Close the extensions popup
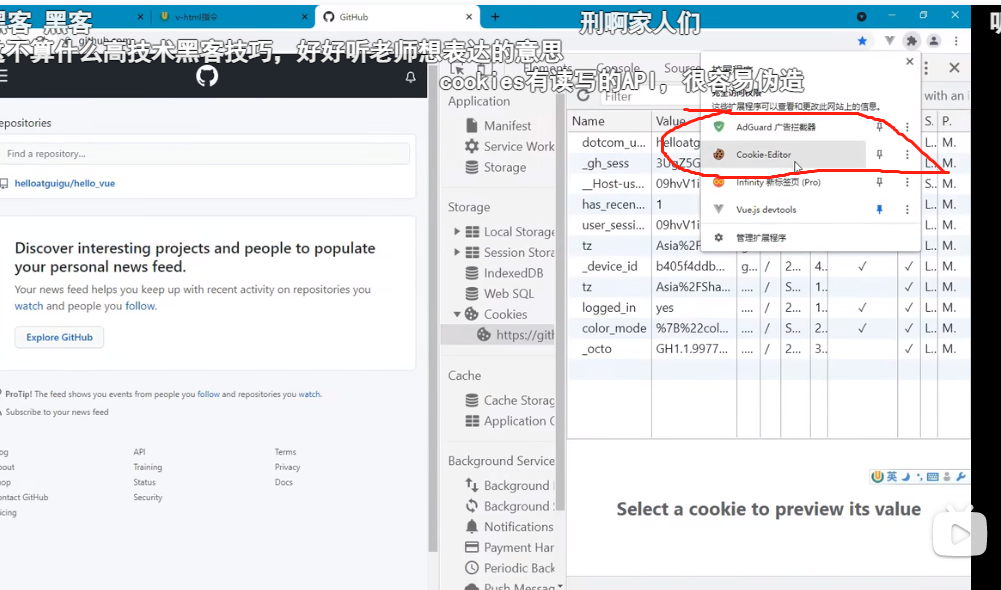 pos(910,61)
